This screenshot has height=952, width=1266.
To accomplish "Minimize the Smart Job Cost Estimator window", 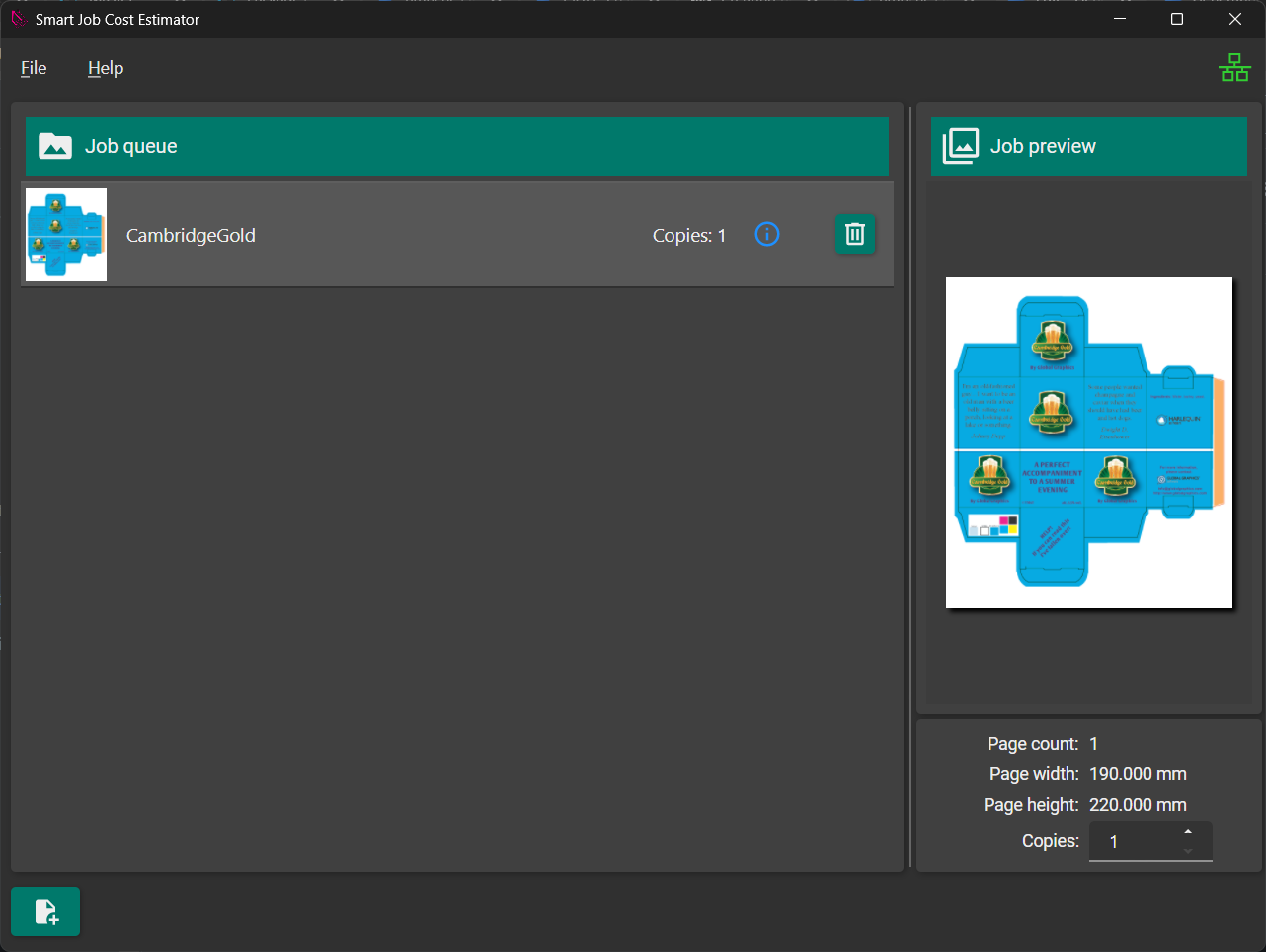I will 1120,19.
